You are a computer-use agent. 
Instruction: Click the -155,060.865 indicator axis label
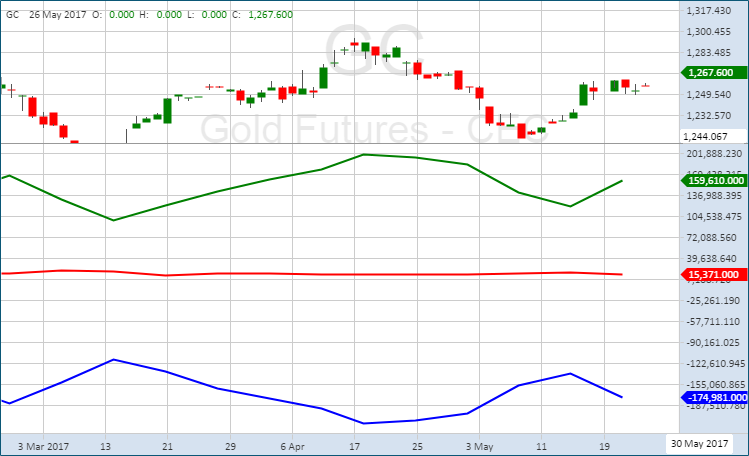715,385
